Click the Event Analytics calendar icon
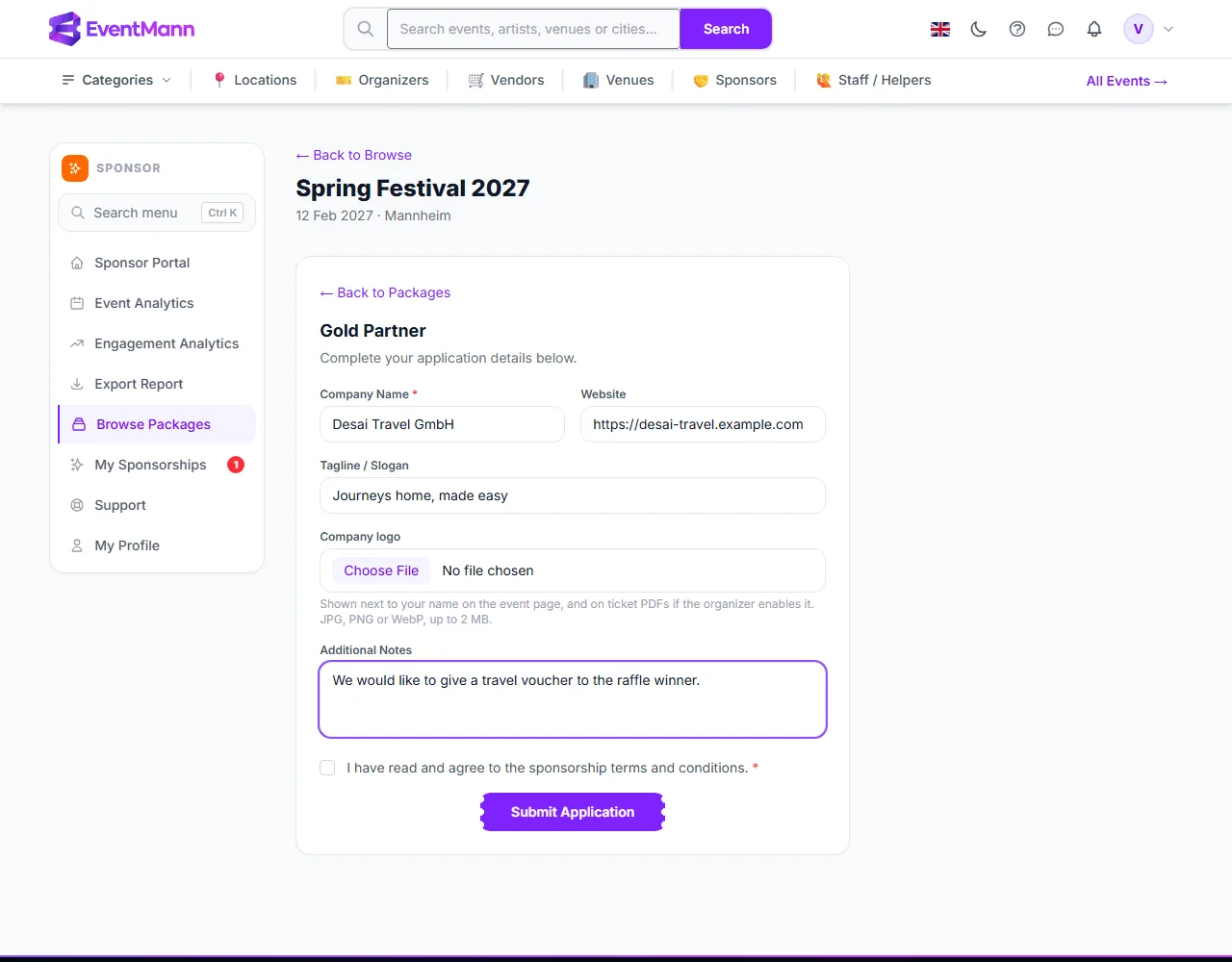1232x962 pixels. click(x=77, y=303)
